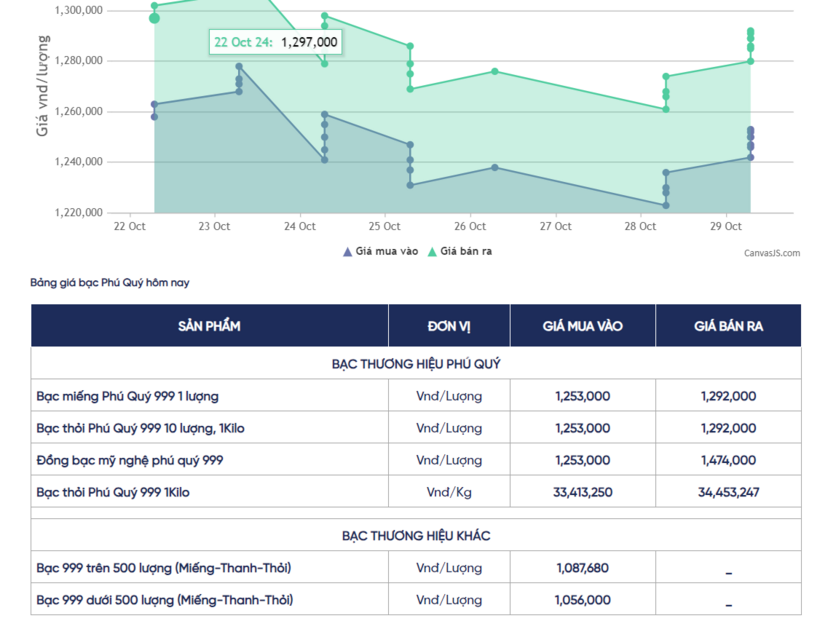Click the 1,220,000 y-axis label
820x629 pixels.
[x=78, y=212]
